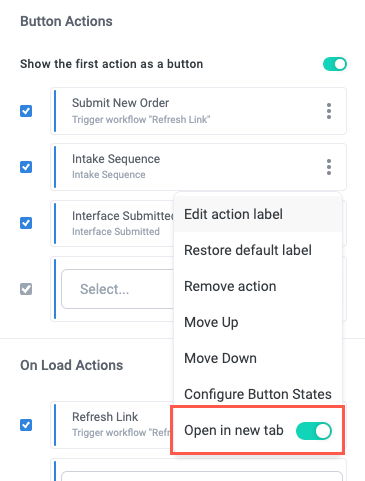Choose Edit action label from menu
The width and height of the screenshot is (365, 481).
pyautogui.click(x=258, y=214)
